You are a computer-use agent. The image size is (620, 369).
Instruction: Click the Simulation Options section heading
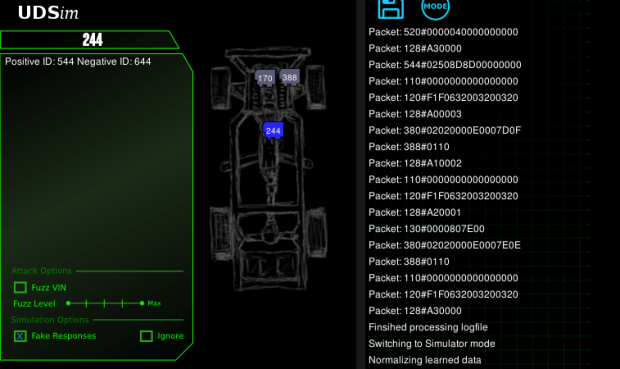click(x=50, y=320)
